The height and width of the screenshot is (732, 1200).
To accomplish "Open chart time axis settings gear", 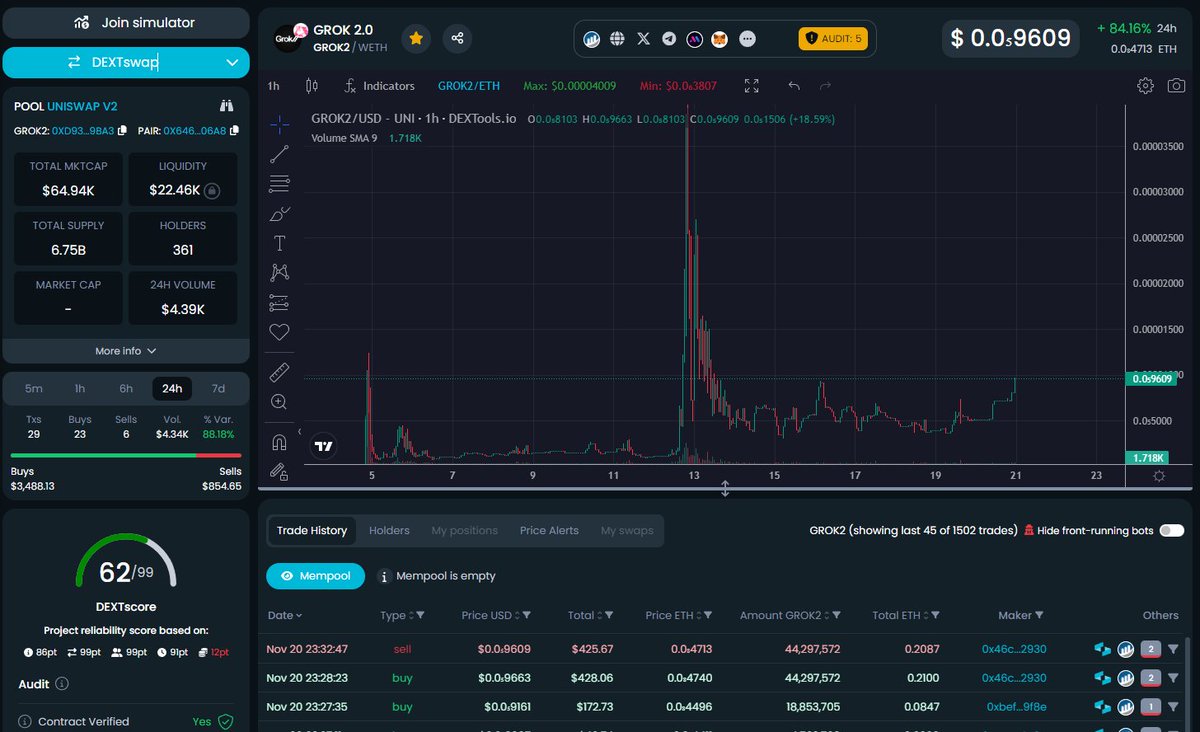I will click(x=1159, y=476).
